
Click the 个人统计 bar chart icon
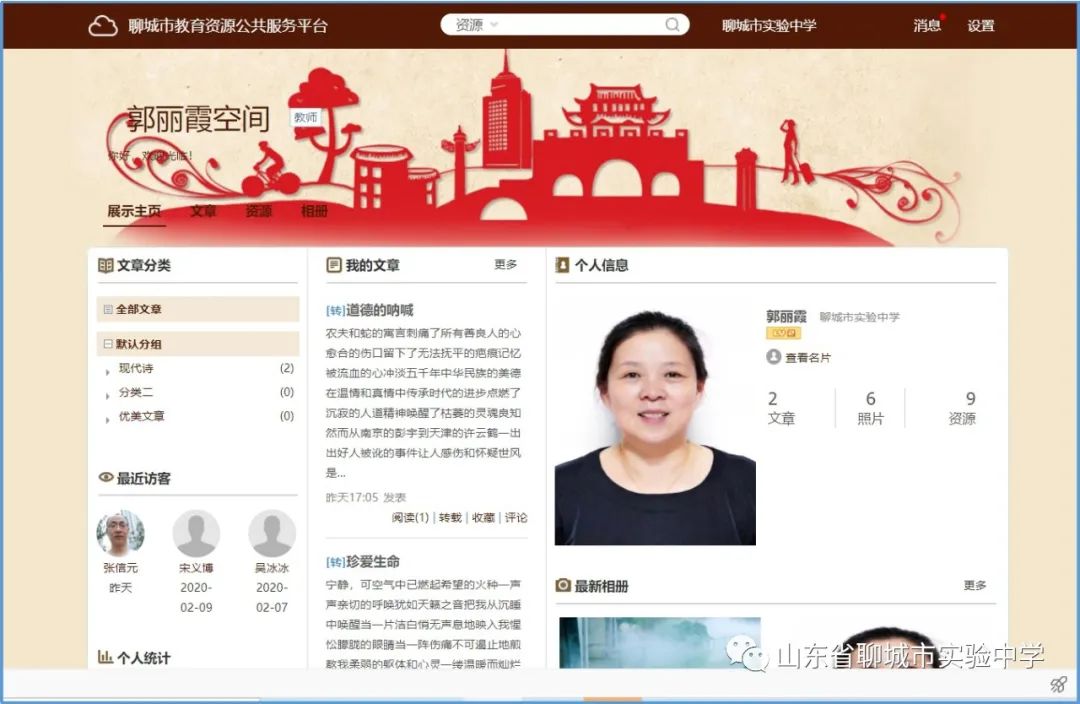tap(105, 656)
